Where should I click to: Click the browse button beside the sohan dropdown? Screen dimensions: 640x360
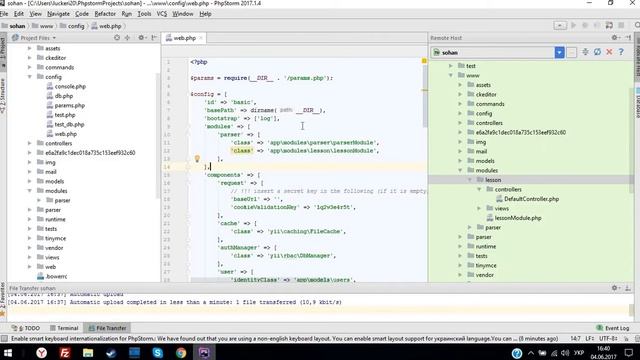[571, 52]
